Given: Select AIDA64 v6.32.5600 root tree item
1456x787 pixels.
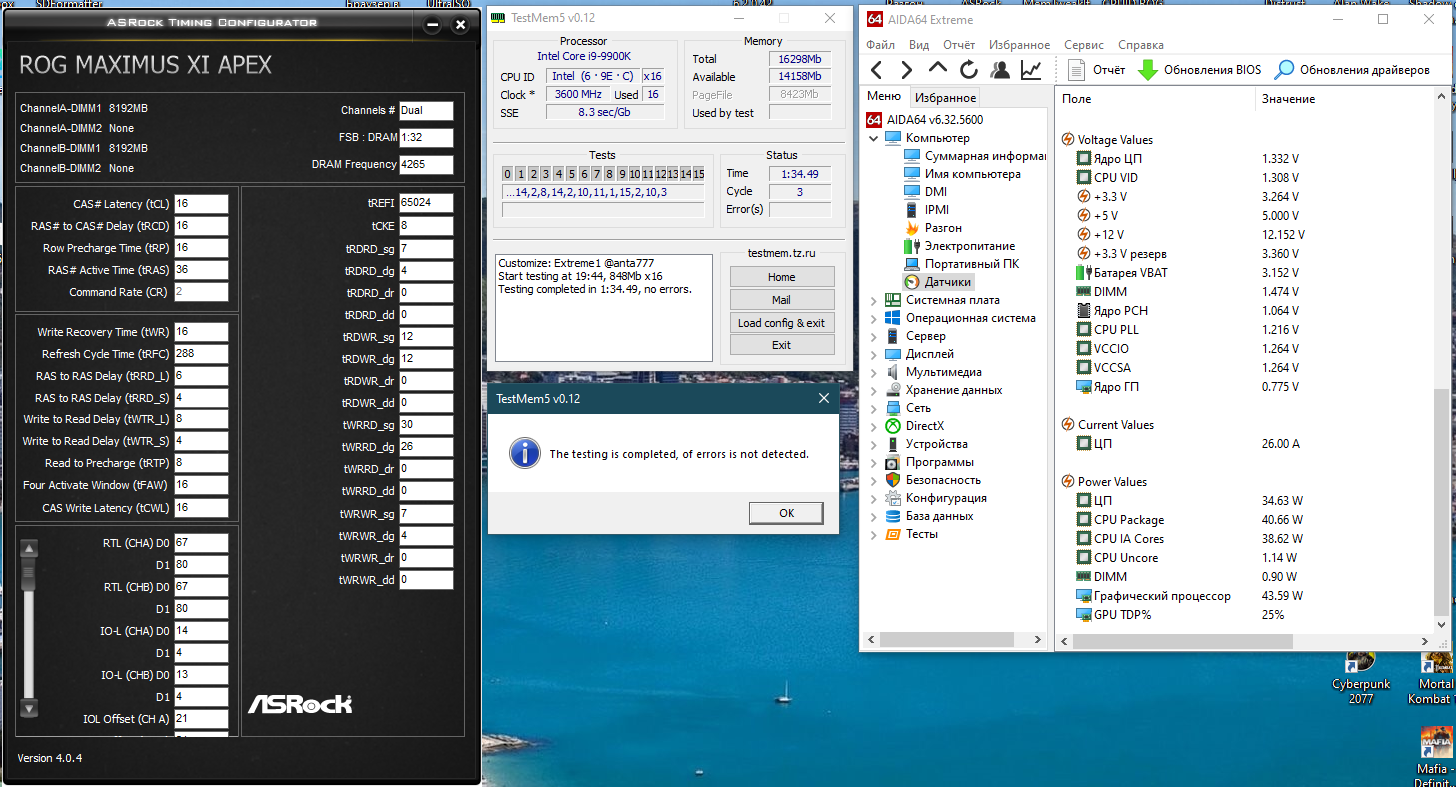Looking at the screenshot, I should pyautogui.click(x=924, y=120).
